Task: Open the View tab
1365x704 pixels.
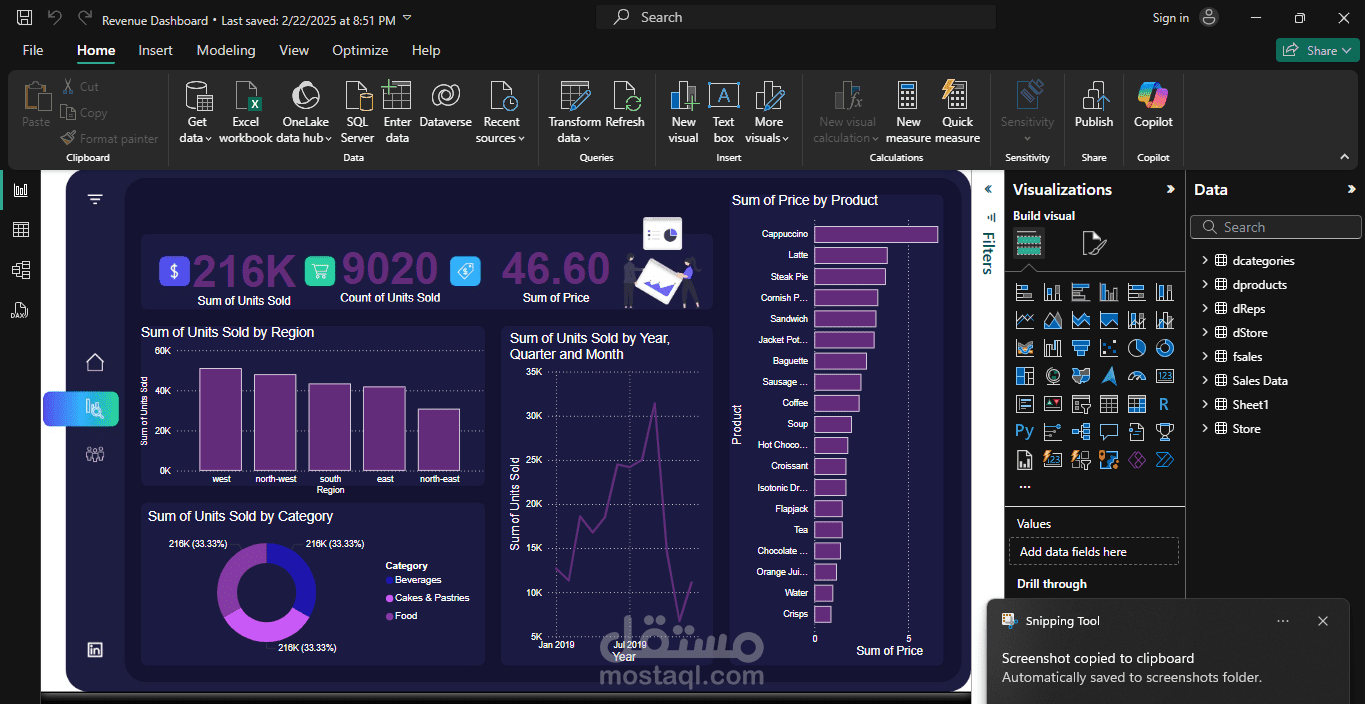Action: [294, 50]
